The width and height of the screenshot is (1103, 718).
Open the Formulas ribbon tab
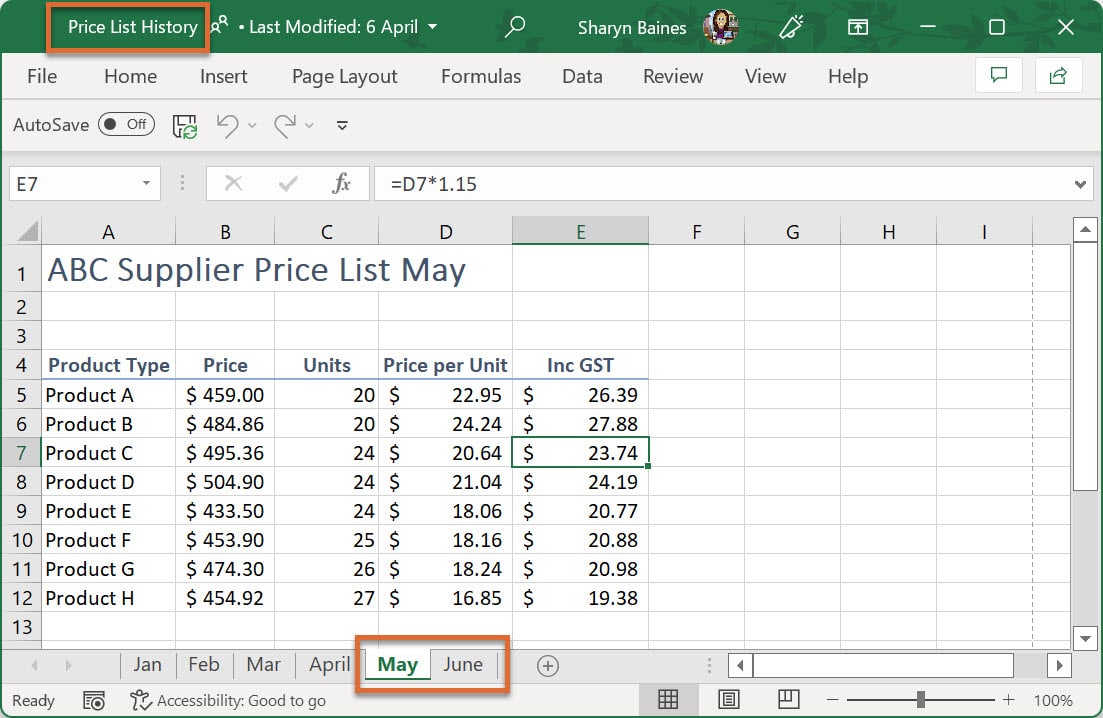click(x=480, y=76)
